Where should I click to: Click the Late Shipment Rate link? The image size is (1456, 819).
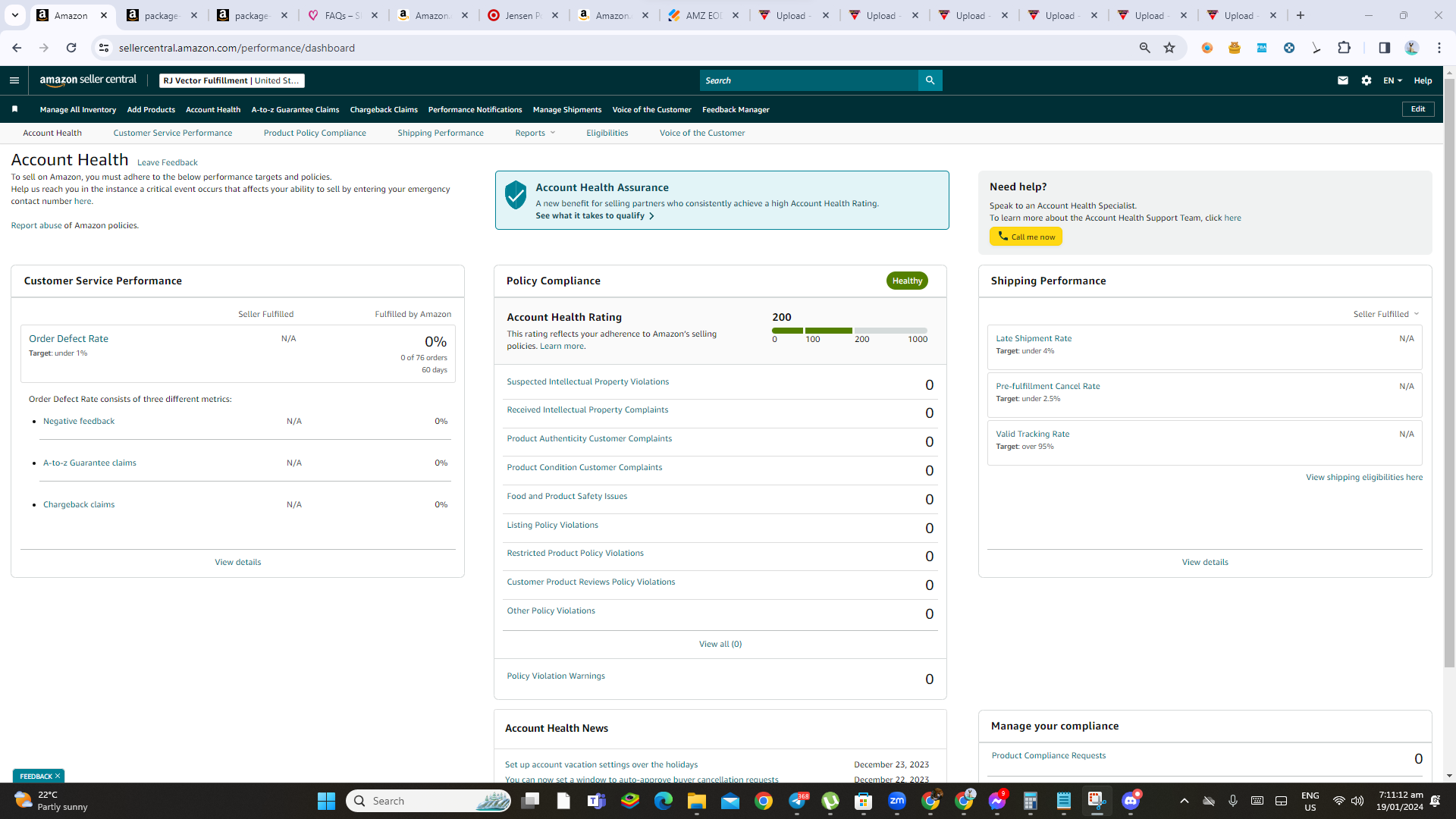tap(1034, 339)
